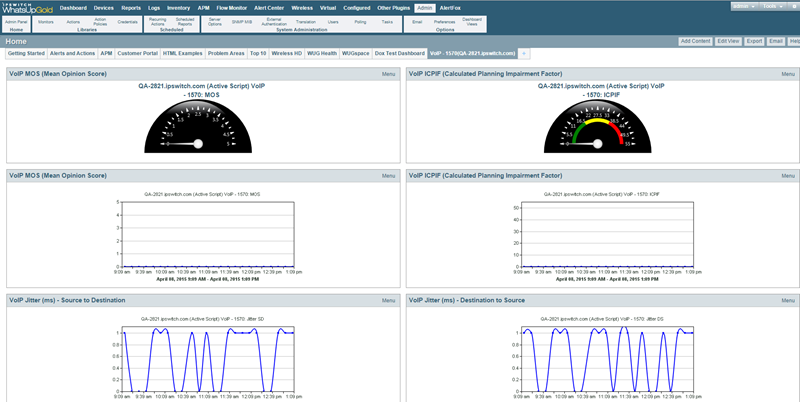
Task: Open the Reports top menu
Action: click(131, 8)
